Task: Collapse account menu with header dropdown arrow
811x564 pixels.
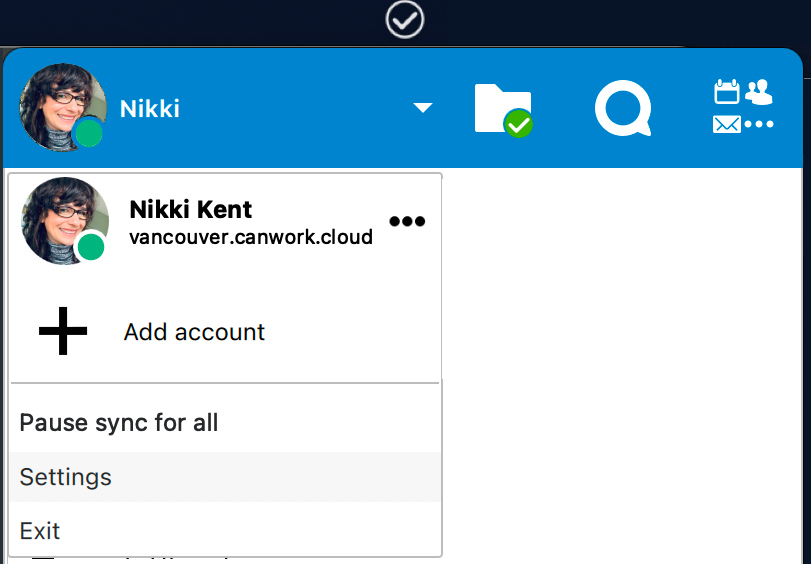Action: (x=423, y=108)
